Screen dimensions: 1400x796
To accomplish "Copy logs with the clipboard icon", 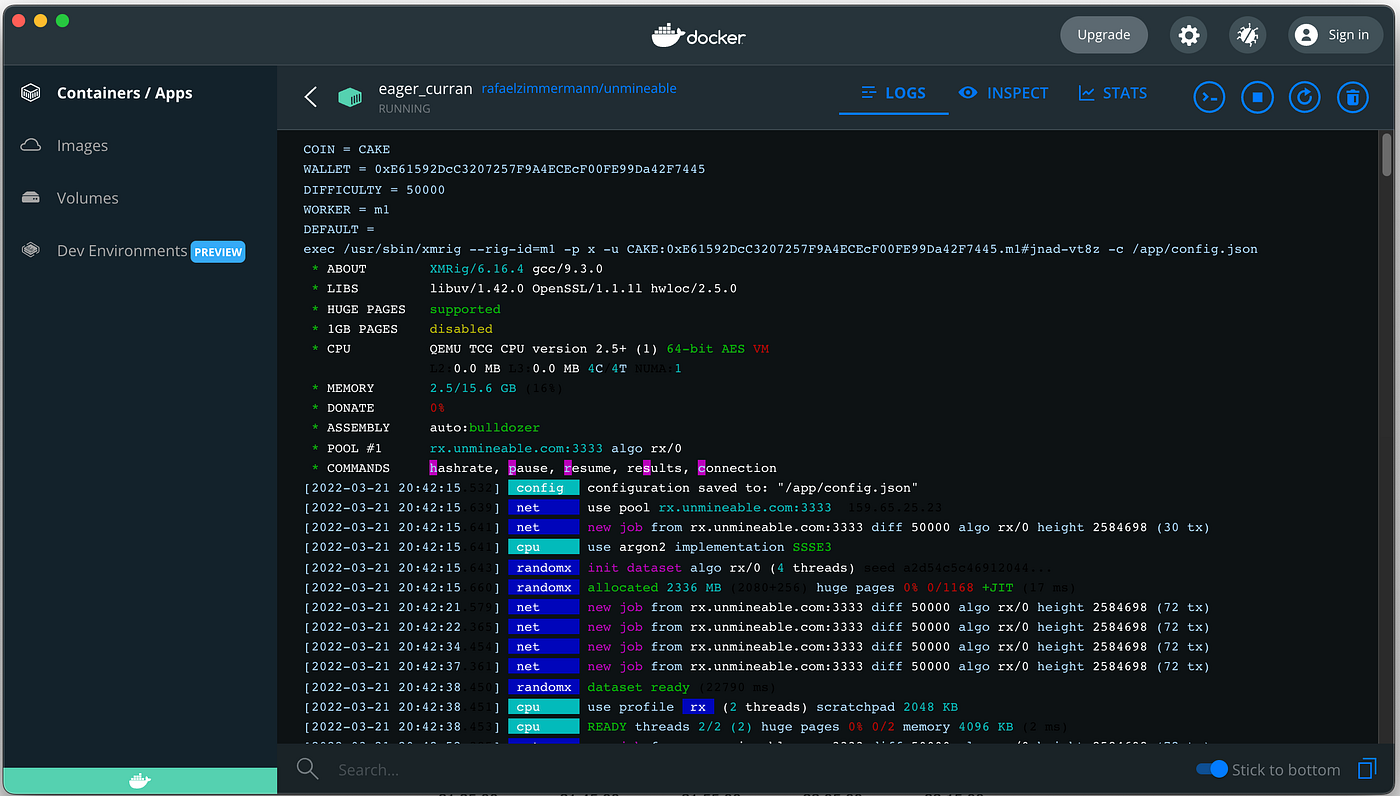I will 1366,769.
